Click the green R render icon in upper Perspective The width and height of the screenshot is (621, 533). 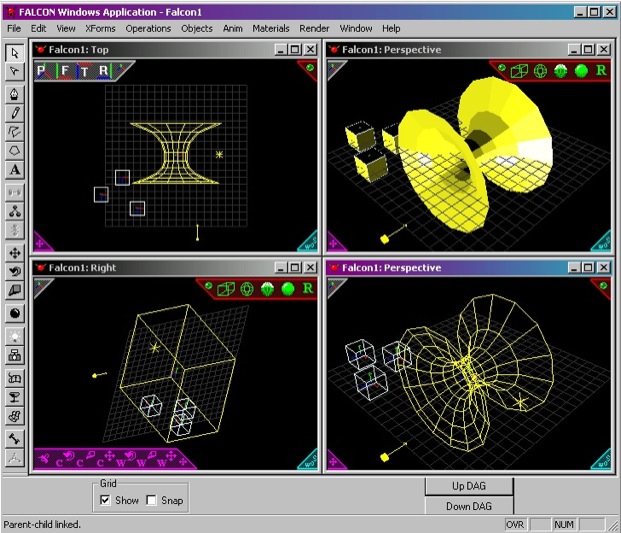pos(601,70)
